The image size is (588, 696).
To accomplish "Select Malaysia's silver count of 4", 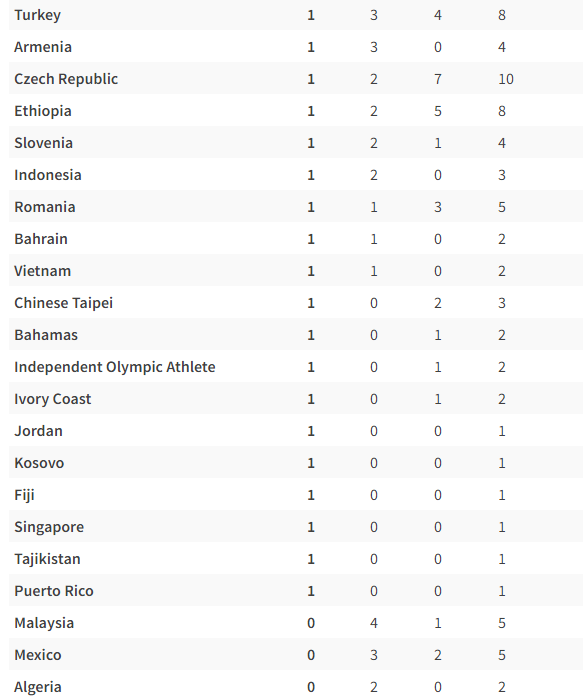I will 374,623.
